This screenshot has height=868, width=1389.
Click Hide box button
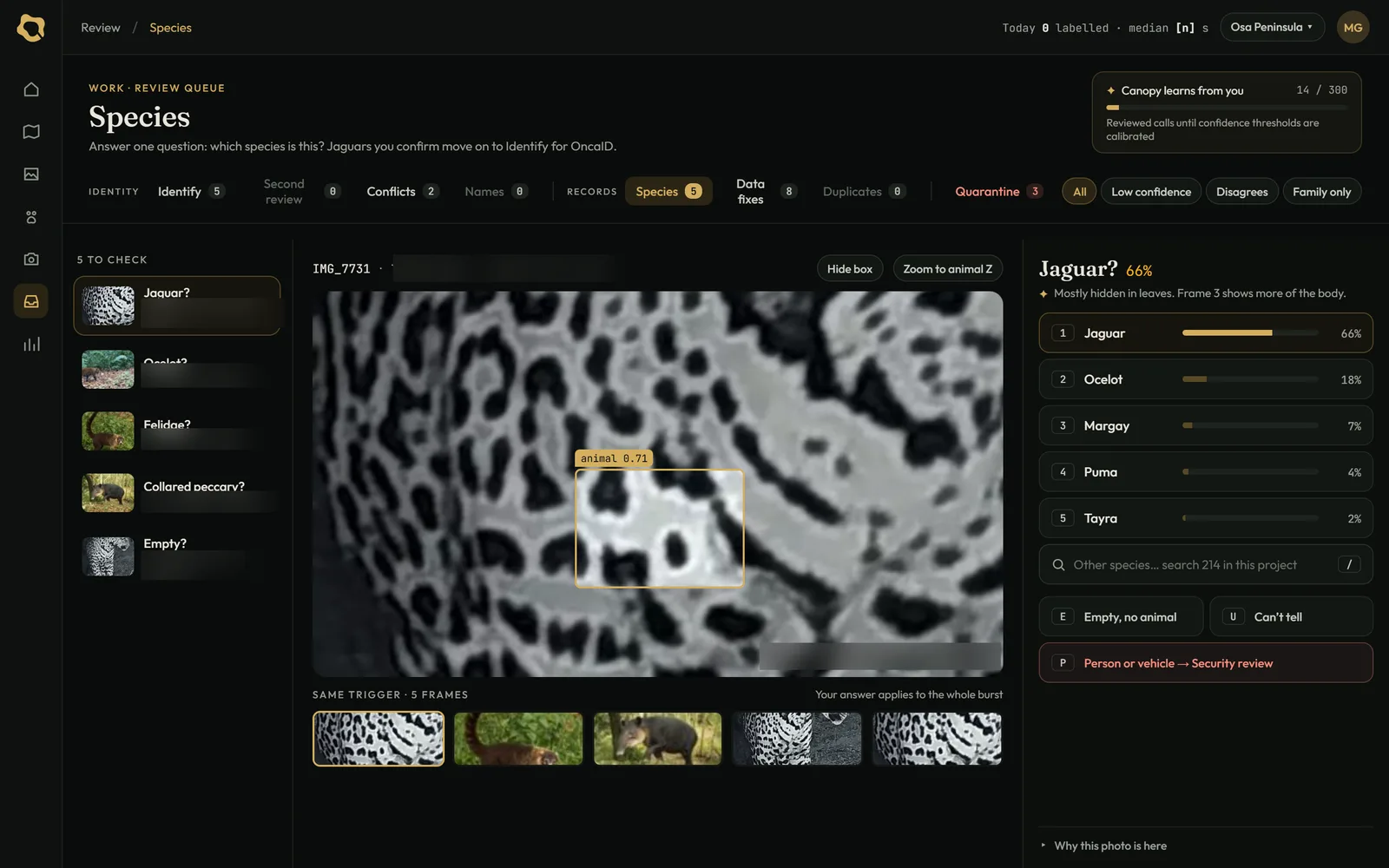click(x=849, y=269)
